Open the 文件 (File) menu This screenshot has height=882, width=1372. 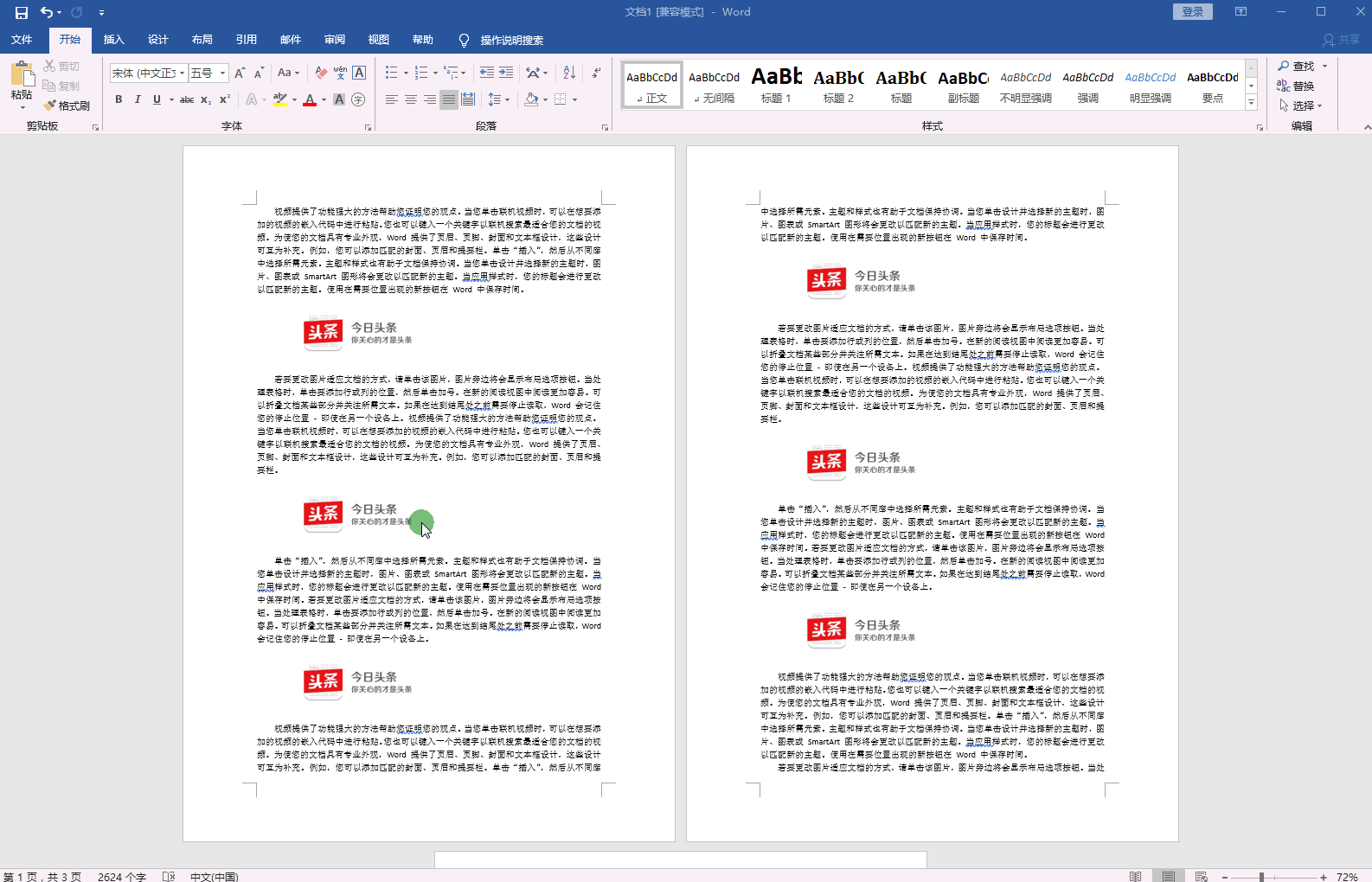tap(22, 40)
